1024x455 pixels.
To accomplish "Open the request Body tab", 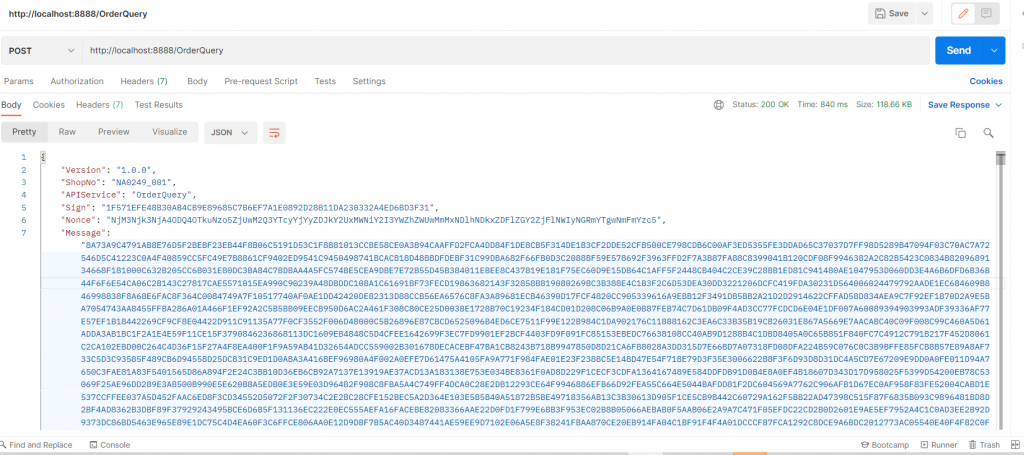I will click(x=197, y=82).
